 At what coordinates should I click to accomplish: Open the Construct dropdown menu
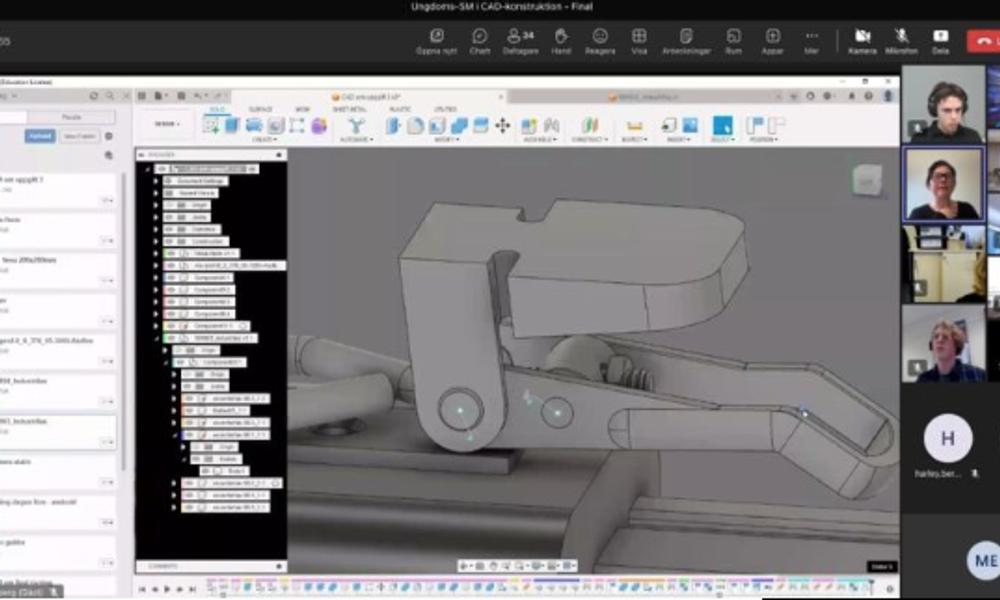(x=590, y=139)
